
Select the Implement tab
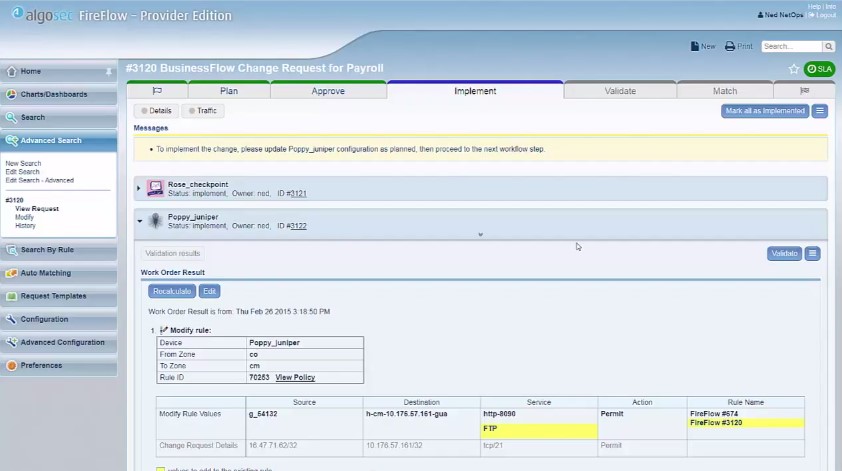coord(475,91)
